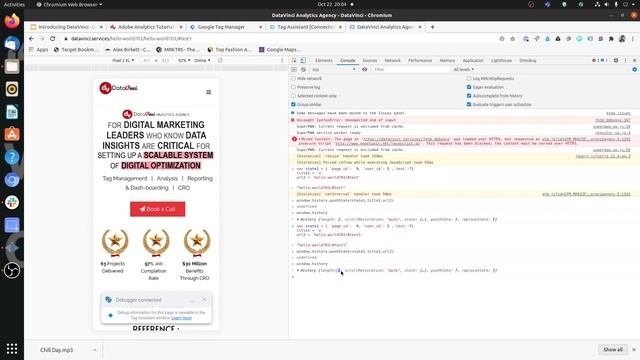Open Rhythmbox from the dock
The image size is (640, 360).
click(12, 89)
